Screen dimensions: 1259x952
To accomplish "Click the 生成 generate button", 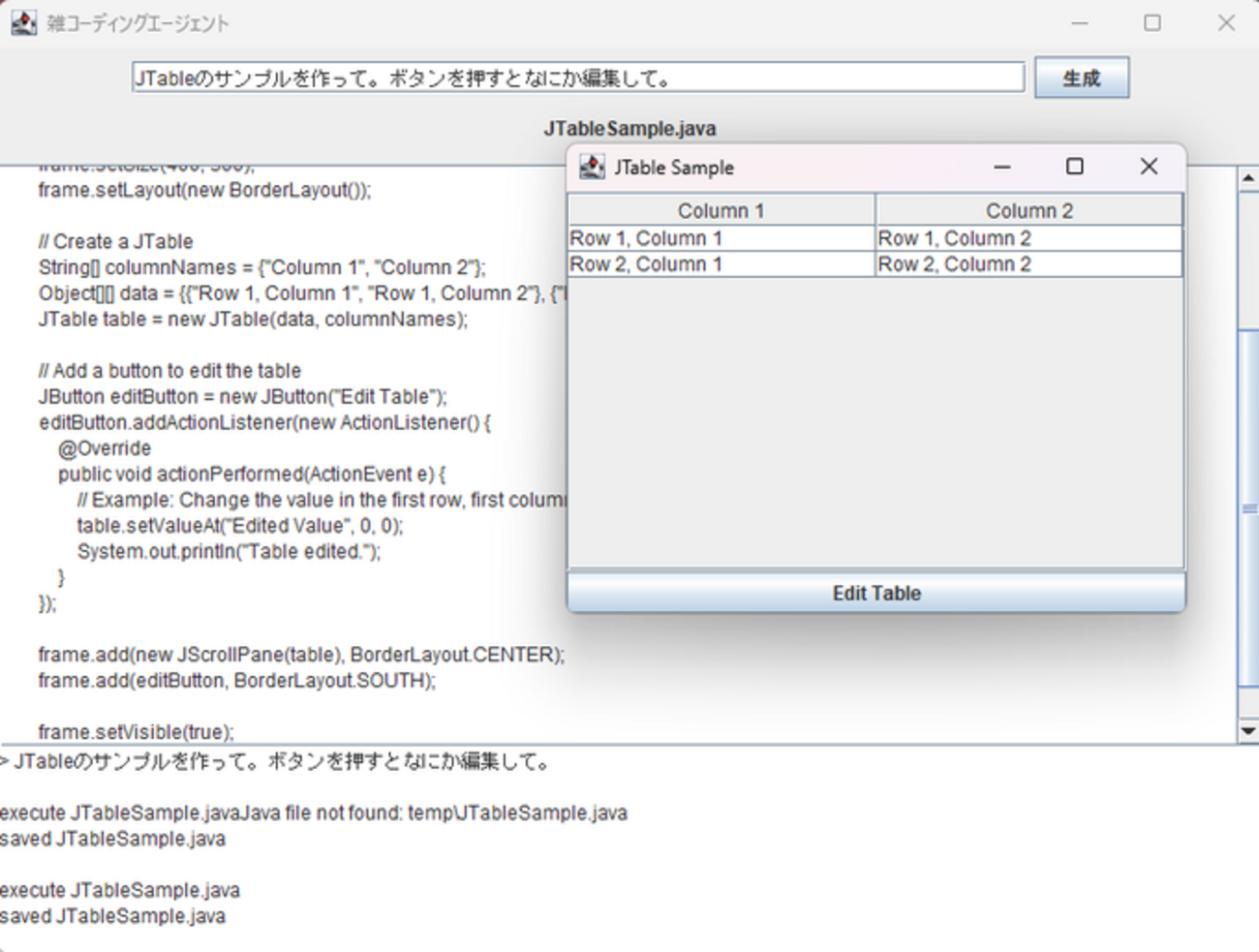I will [1082, 77].
